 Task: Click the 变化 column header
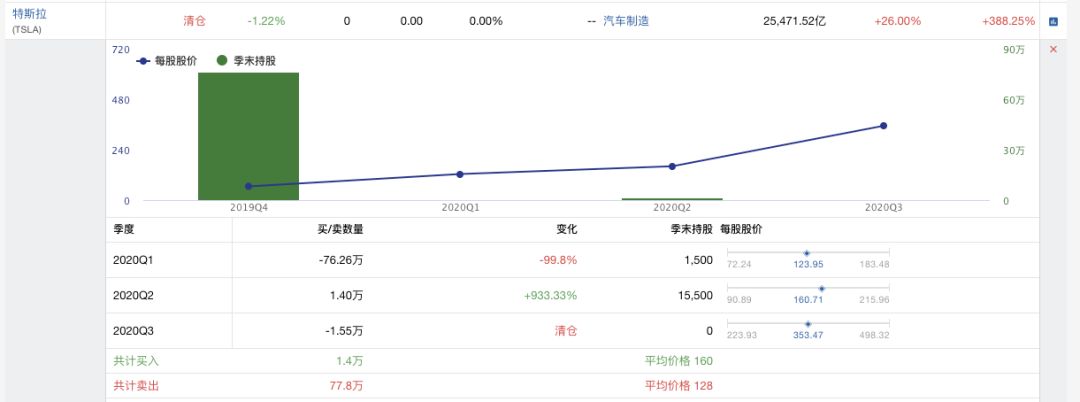click(x=567, y=229)
